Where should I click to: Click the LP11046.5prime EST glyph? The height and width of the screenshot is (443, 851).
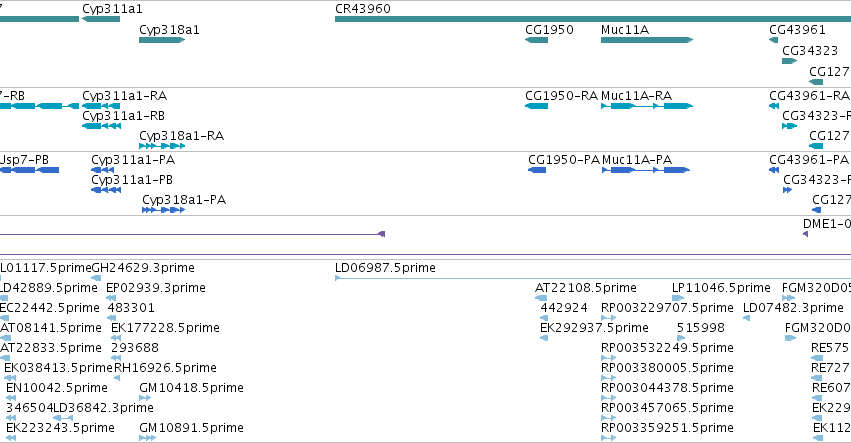point(678,298)
